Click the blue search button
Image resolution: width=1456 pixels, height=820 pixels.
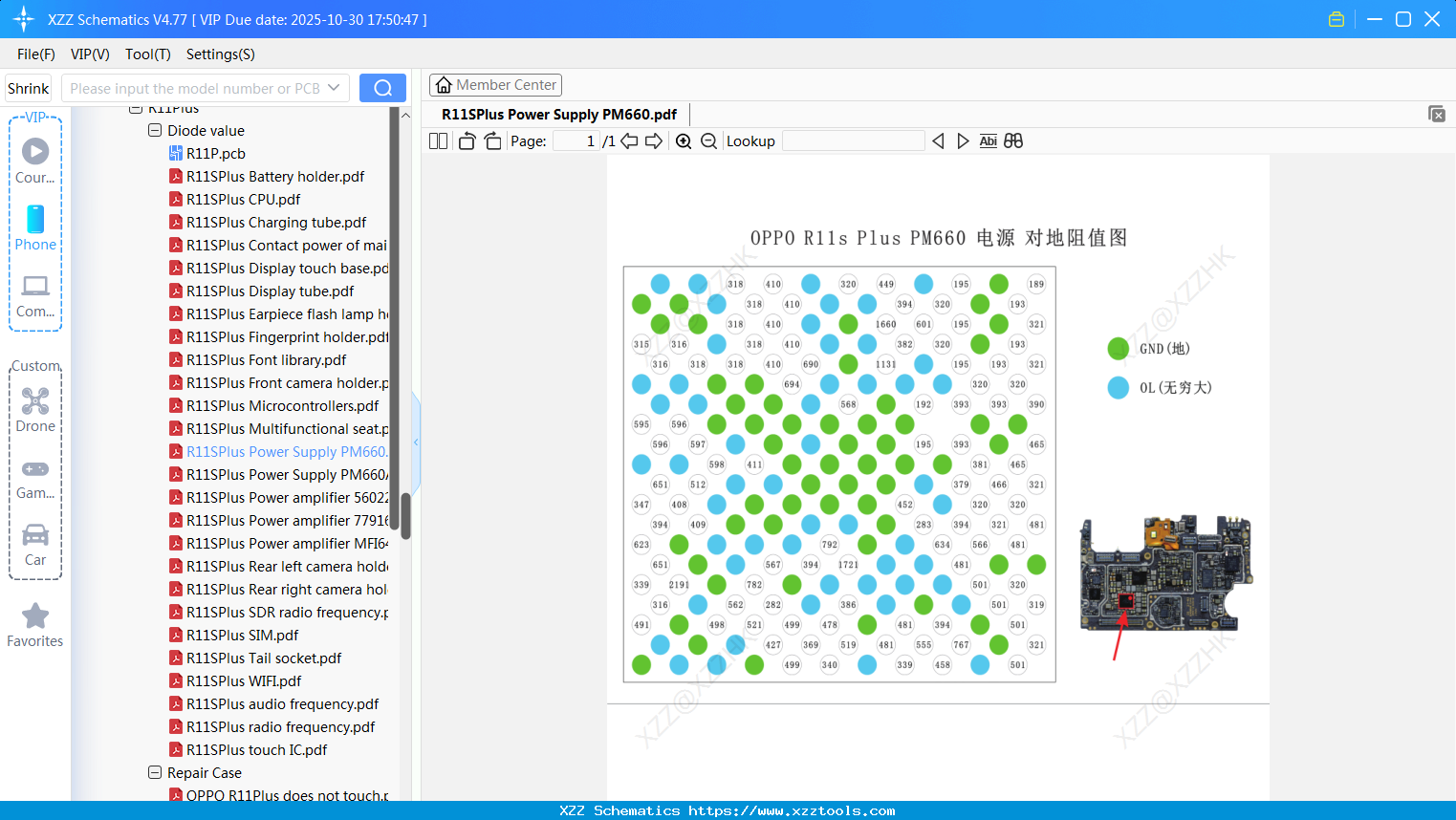click(382, 88)
